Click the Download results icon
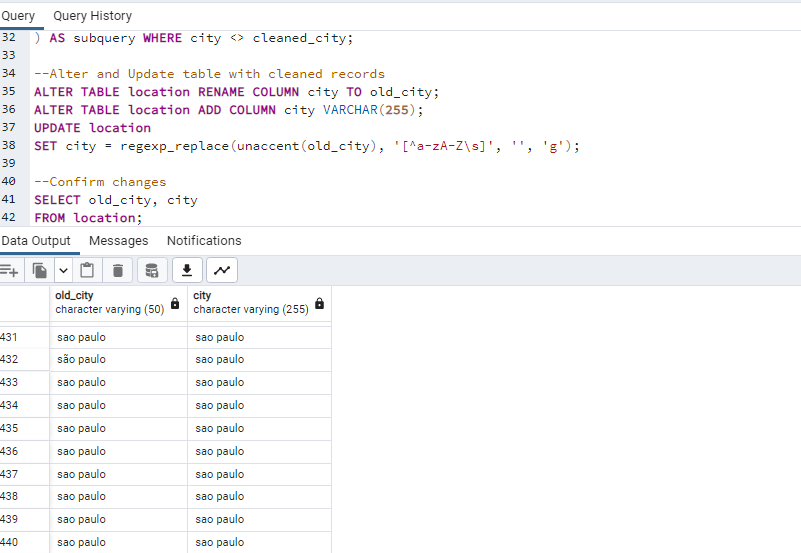This screenshot has height=553, width=801. pyautogui.click(x=187, y=271)
